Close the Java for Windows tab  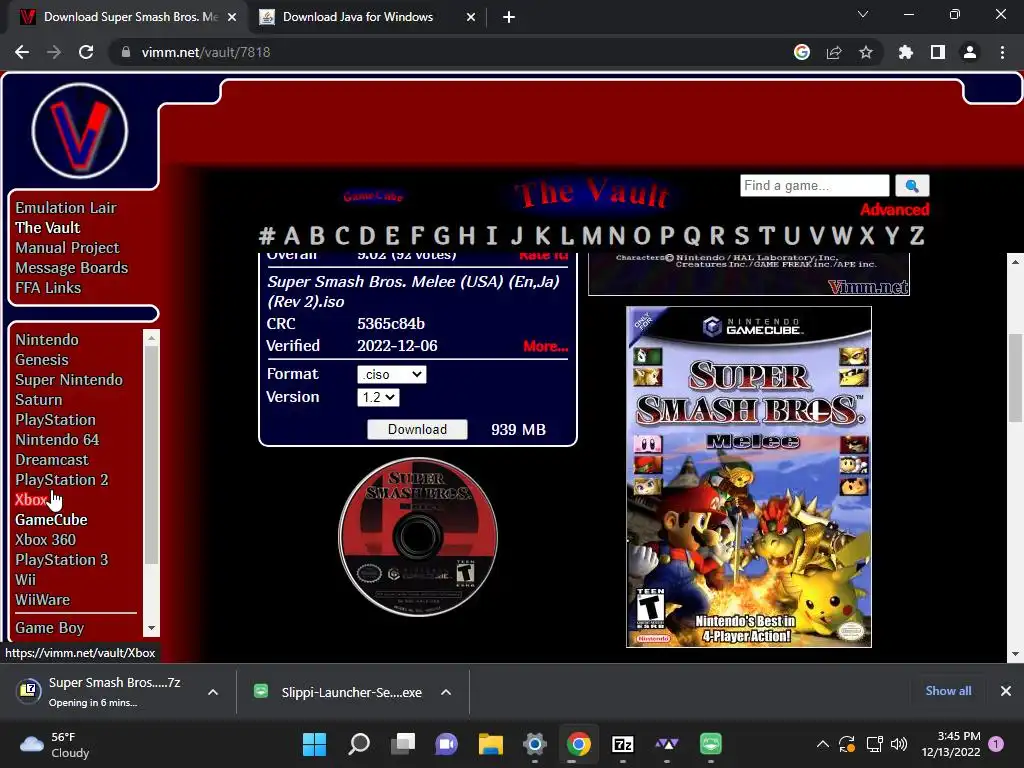coord(470,17)
